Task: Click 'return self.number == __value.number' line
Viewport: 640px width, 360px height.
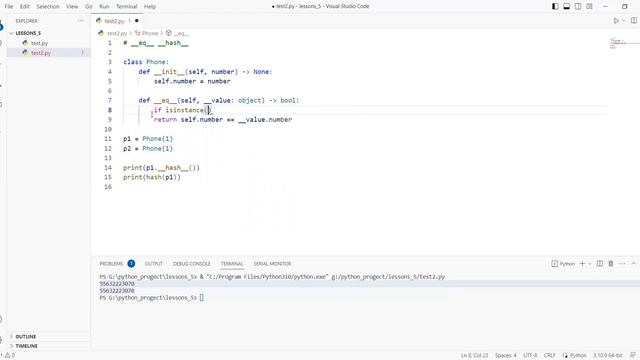Action: click(222, 120)
